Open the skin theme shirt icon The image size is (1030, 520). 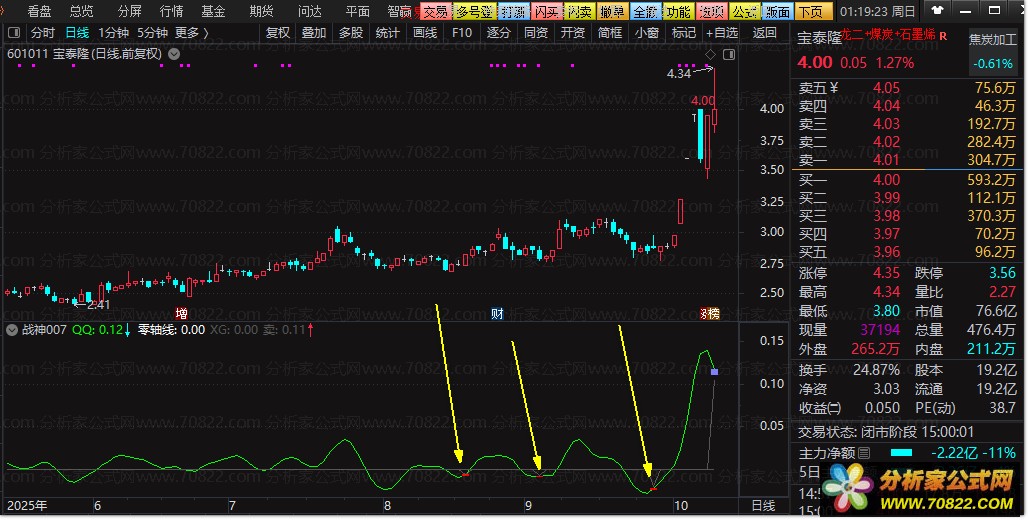937,11
